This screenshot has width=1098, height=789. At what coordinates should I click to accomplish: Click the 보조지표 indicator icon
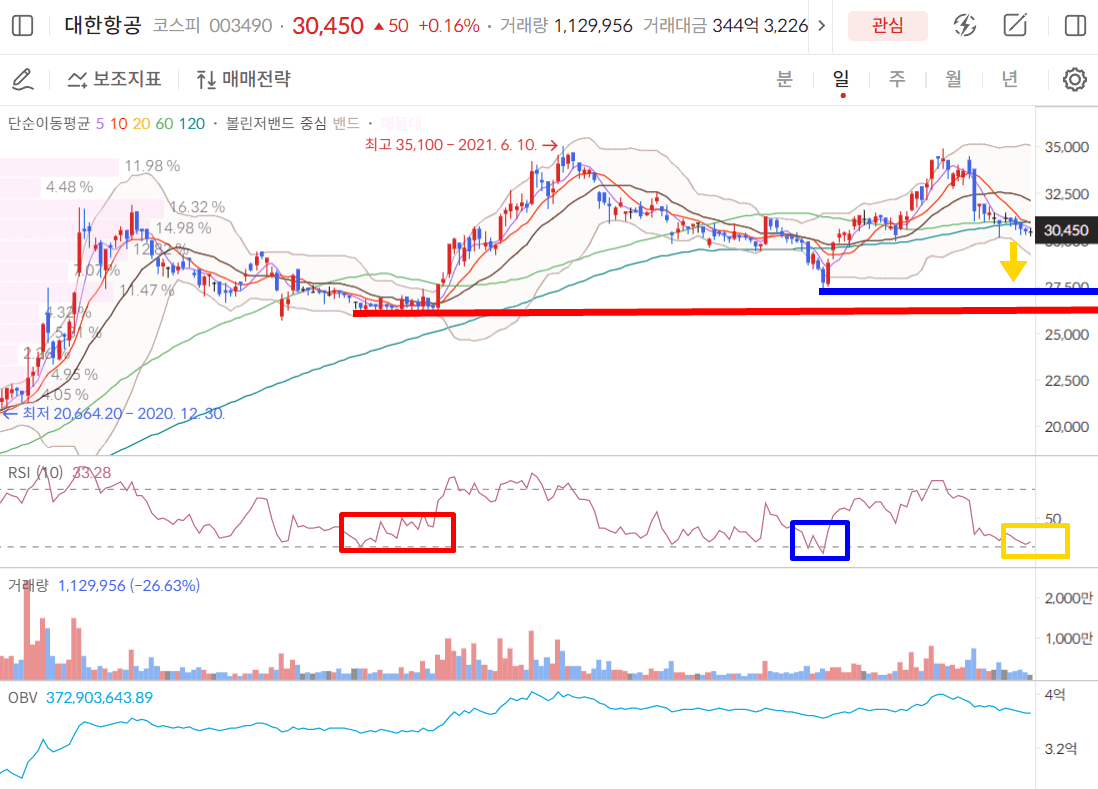(x=79, y=79)
